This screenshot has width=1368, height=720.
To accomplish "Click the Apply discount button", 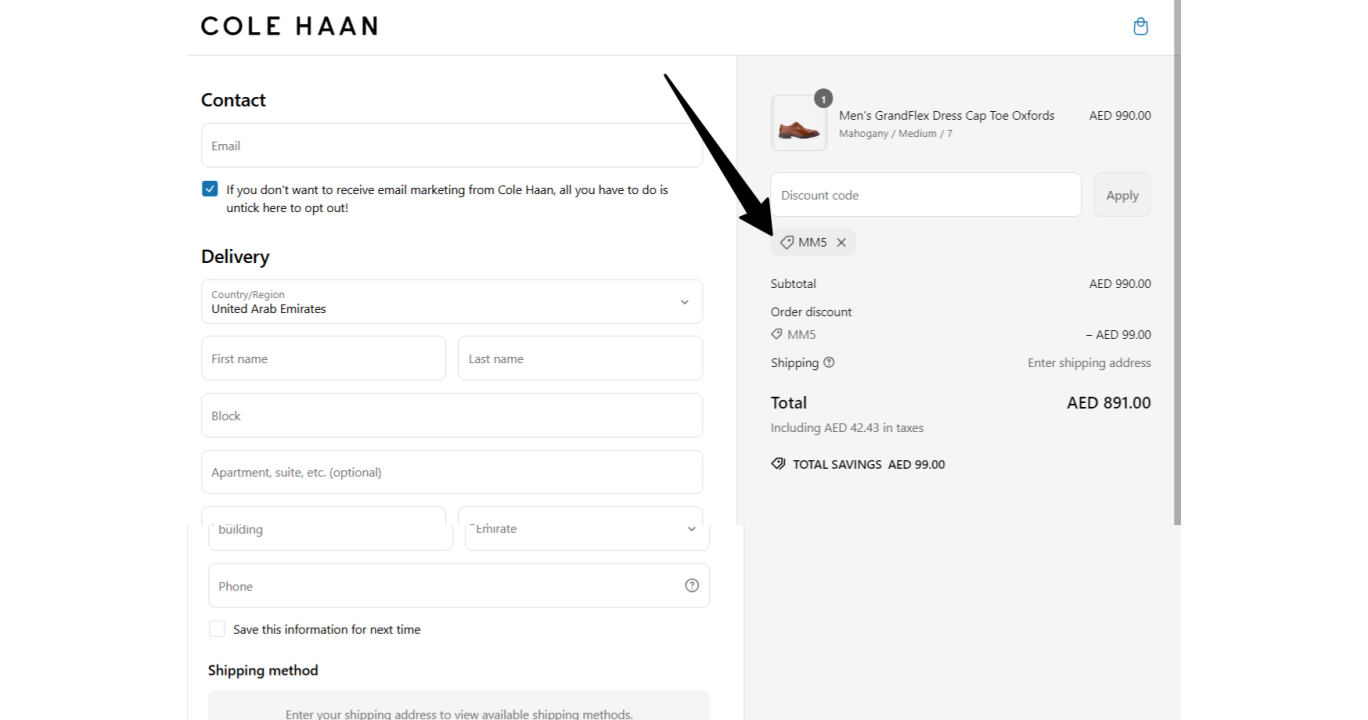I will point(1122,195).
